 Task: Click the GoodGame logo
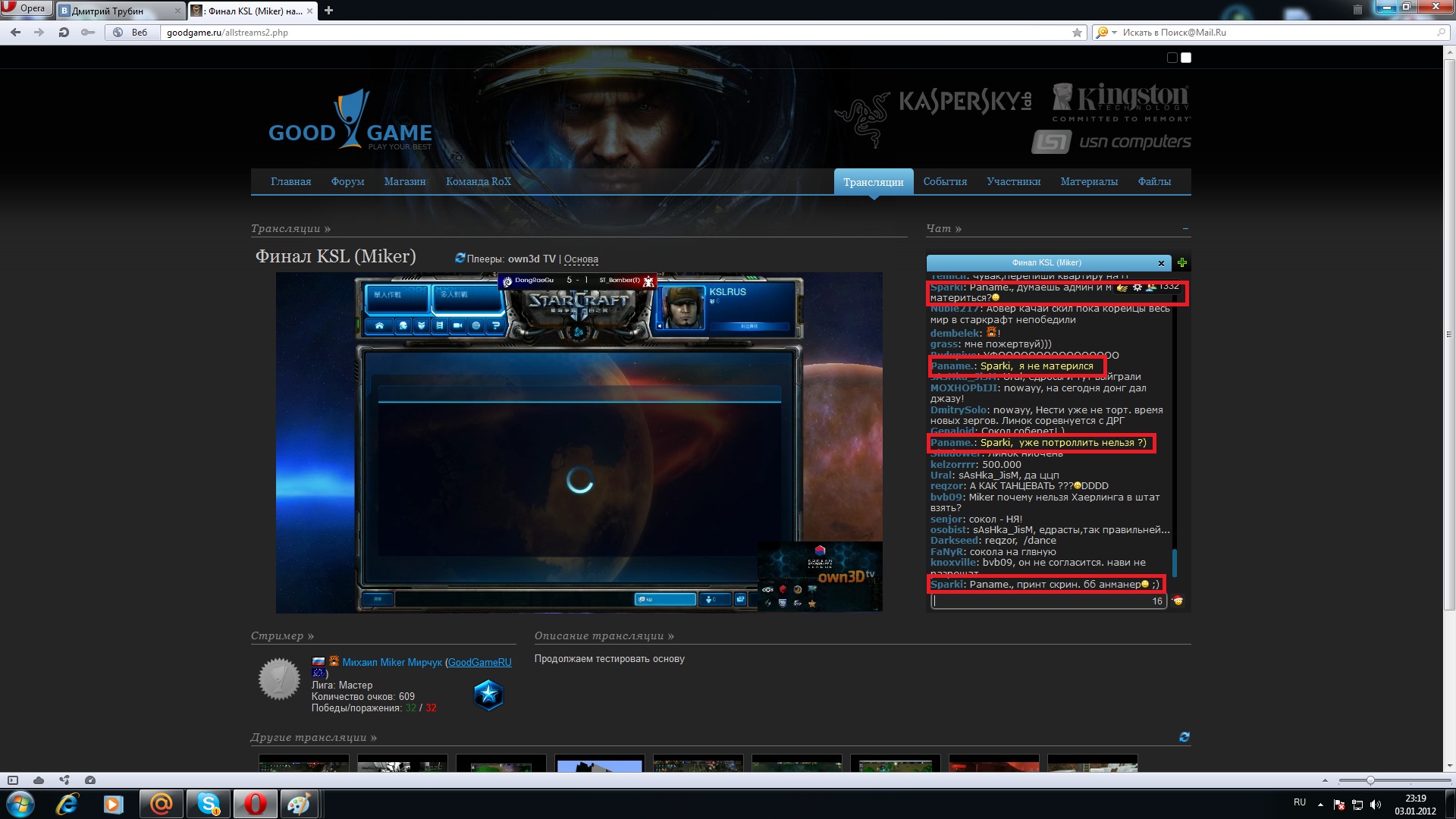pyautogui.click(x=350, y=120)
